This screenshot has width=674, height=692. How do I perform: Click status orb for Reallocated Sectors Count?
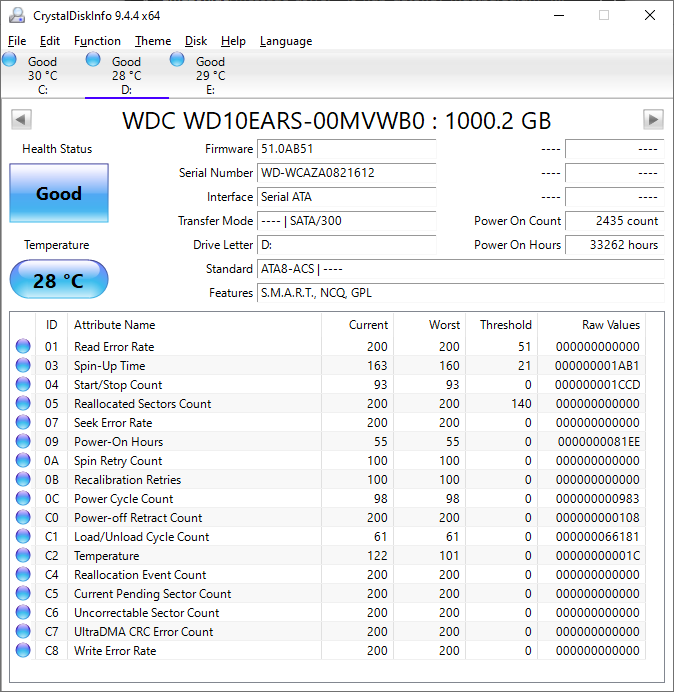[23, 403]
